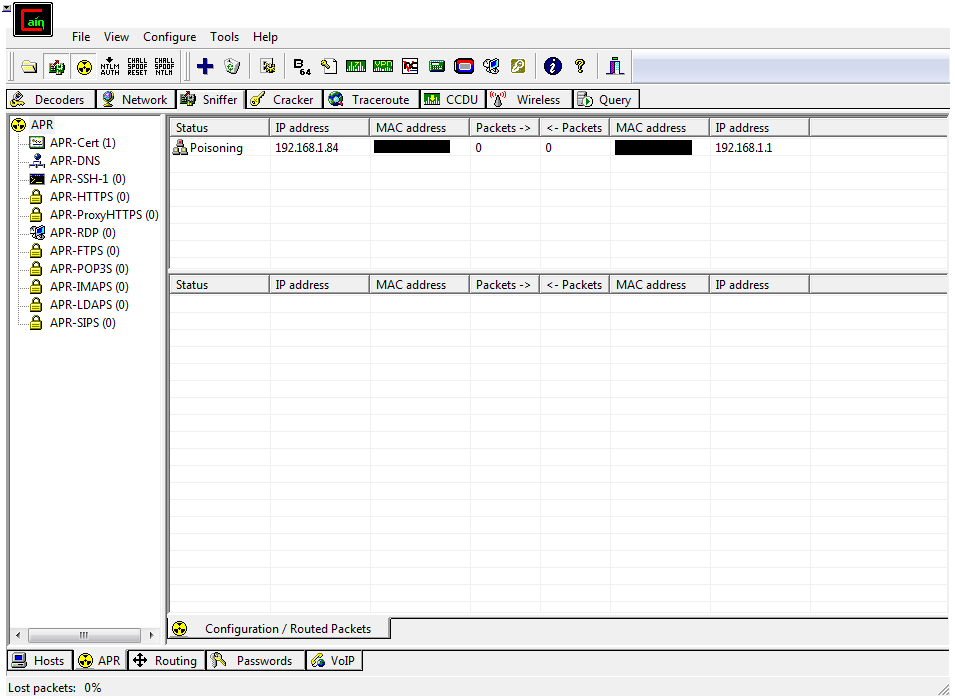955x699 pixels.
Task: Open the folder icon to load a file
Action: tap(28, 66)
